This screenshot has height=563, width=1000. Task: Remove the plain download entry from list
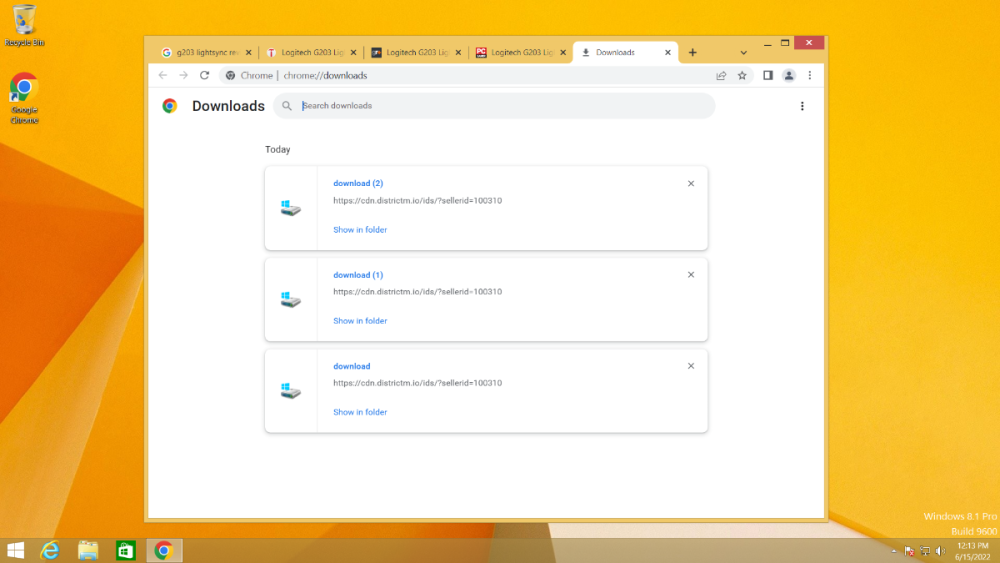pyautogui.click(x=691, y=366)
